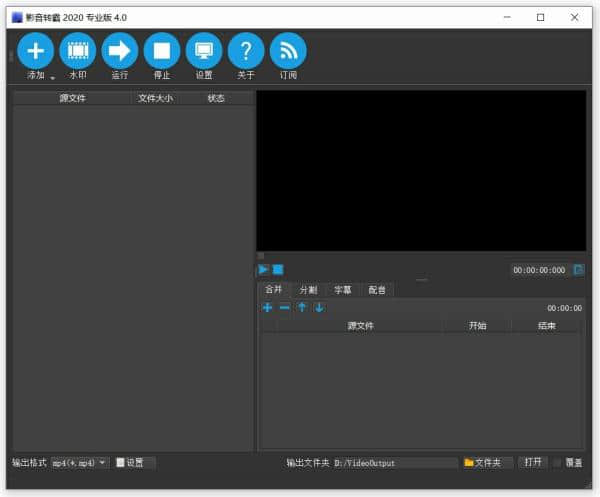Image resolution: width=600 pixels, height=497 pixels.
Task: Click the 打开 open button
Action: [x=534, y=463]
